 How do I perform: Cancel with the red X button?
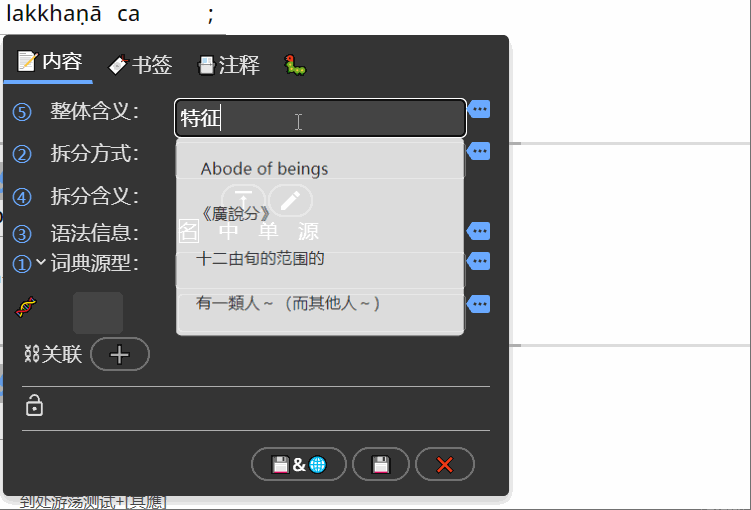(x=445, y=464)
